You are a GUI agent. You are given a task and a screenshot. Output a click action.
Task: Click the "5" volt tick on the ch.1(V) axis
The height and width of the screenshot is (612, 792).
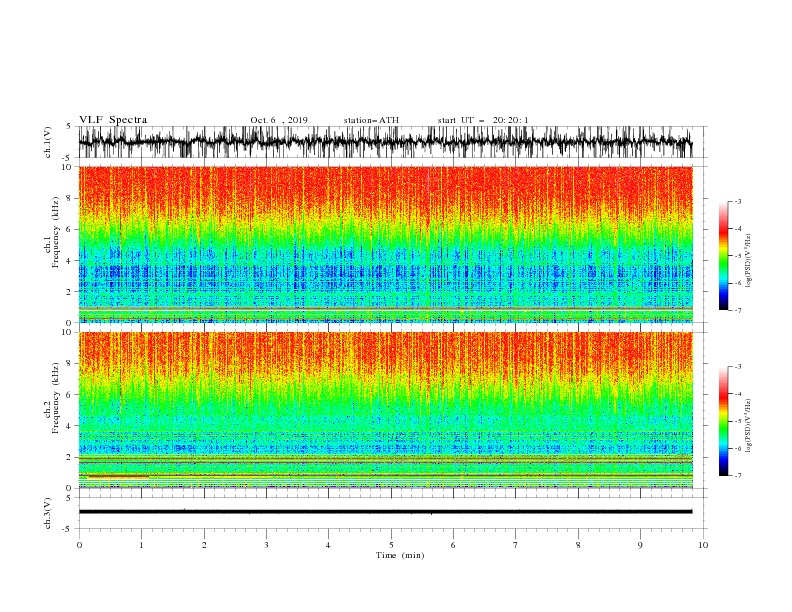point(69,126)
